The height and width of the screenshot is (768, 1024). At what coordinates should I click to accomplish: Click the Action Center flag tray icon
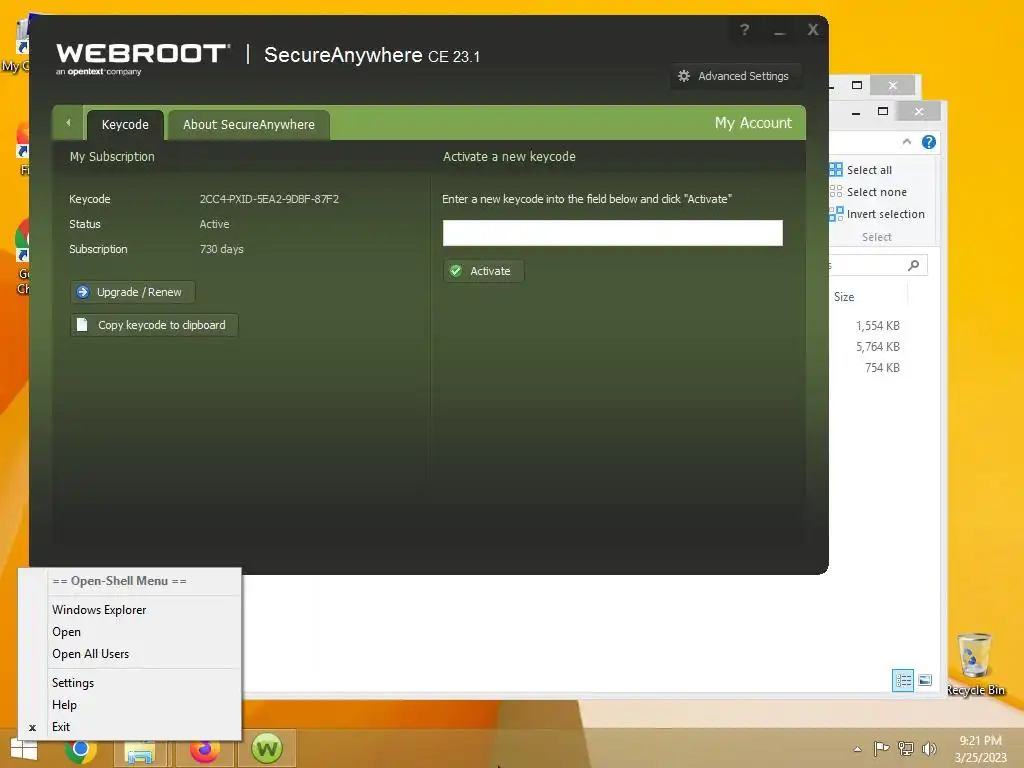click(881, 748)
